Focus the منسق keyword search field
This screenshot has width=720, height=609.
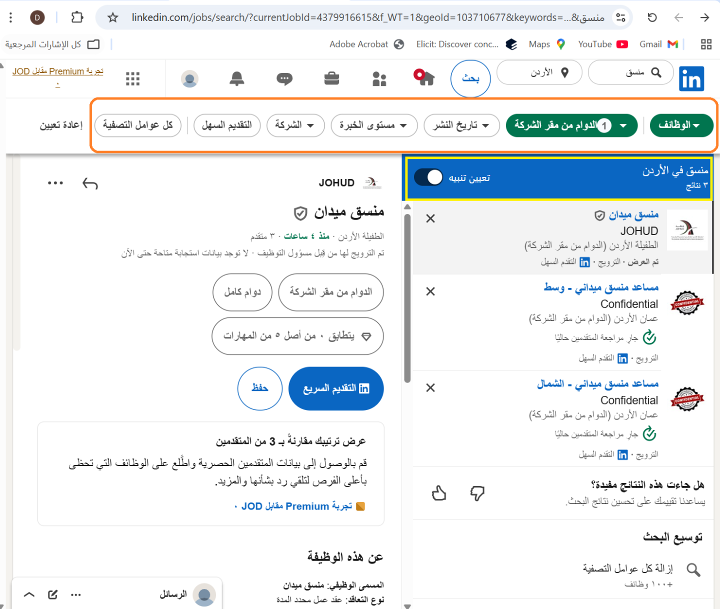click(x=630, y=73)
